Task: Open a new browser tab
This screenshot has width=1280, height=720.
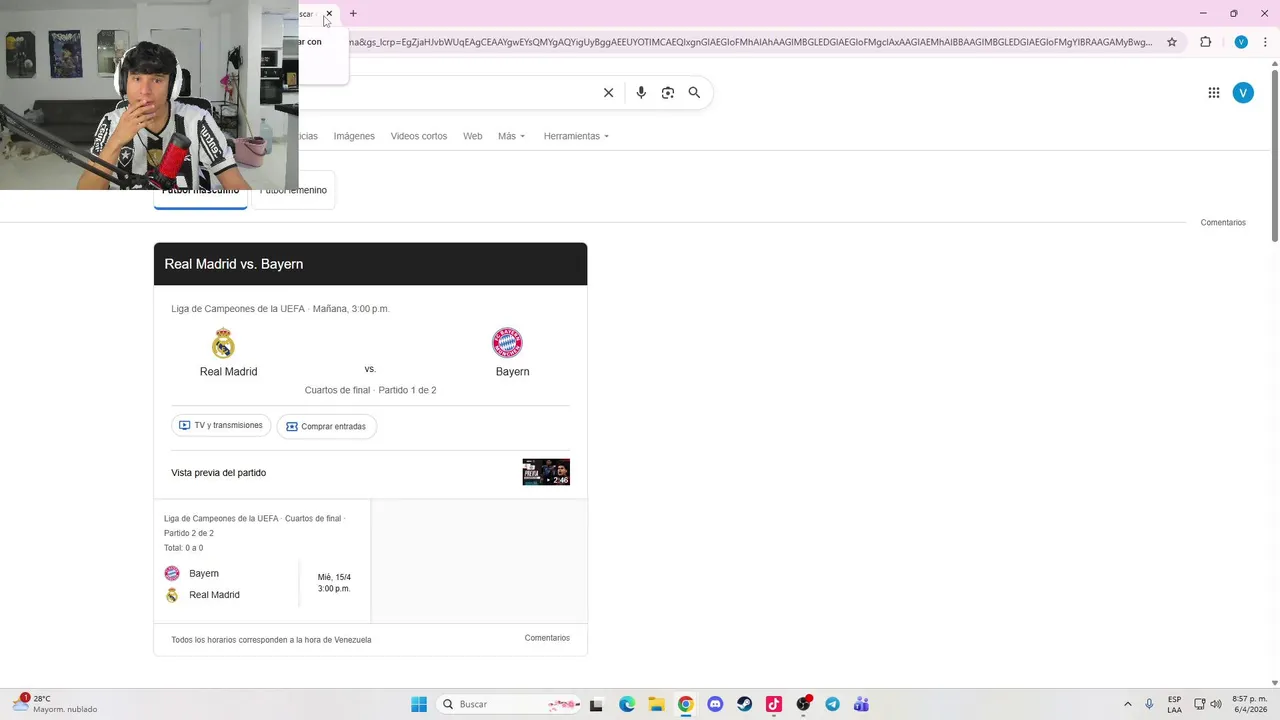Action: pos(353,14)
